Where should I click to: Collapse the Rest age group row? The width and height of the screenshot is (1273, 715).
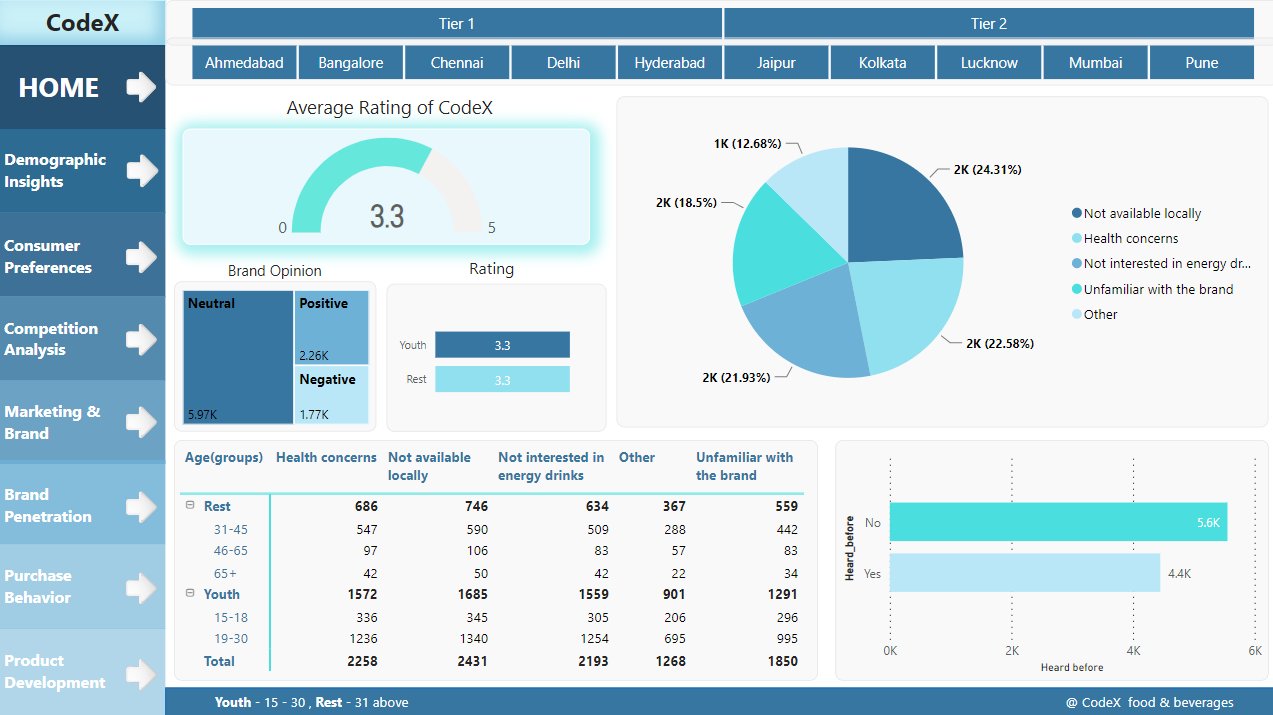point(190,506)
